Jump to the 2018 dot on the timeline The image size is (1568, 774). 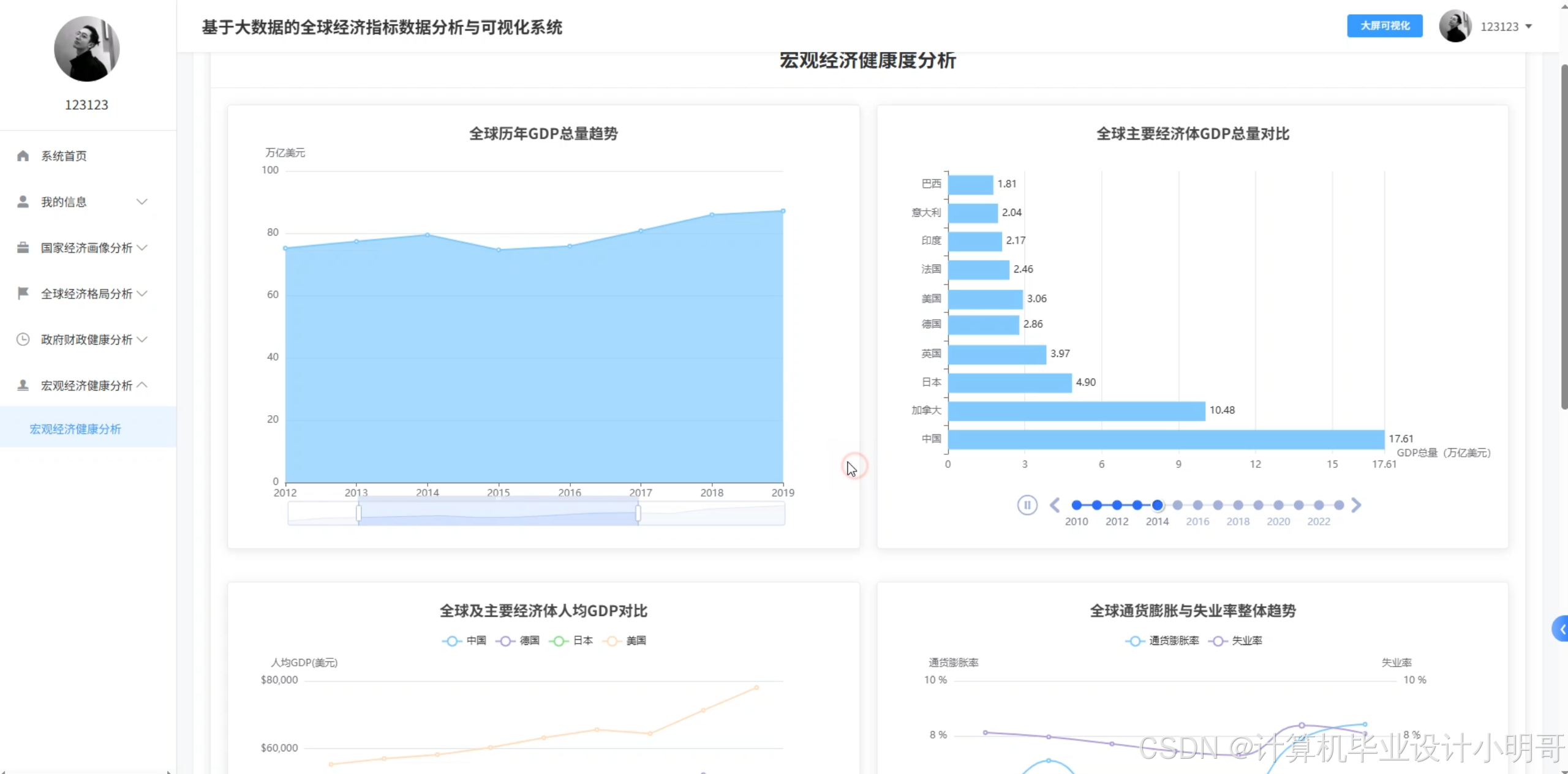1238,505
